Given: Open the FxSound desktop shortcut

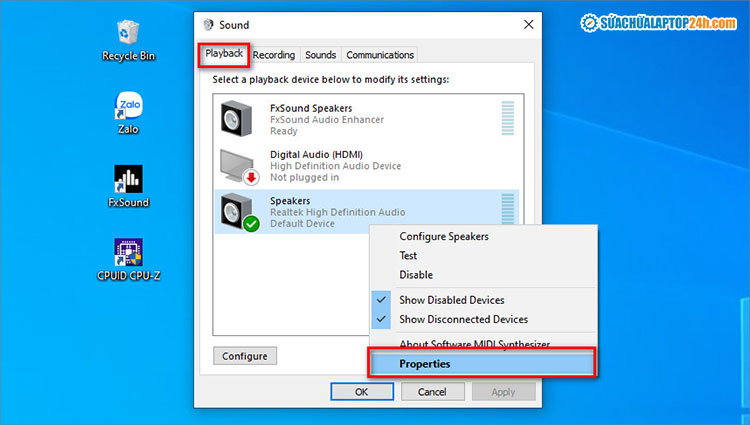Looking at the screenshot, I should pos(127,180).
